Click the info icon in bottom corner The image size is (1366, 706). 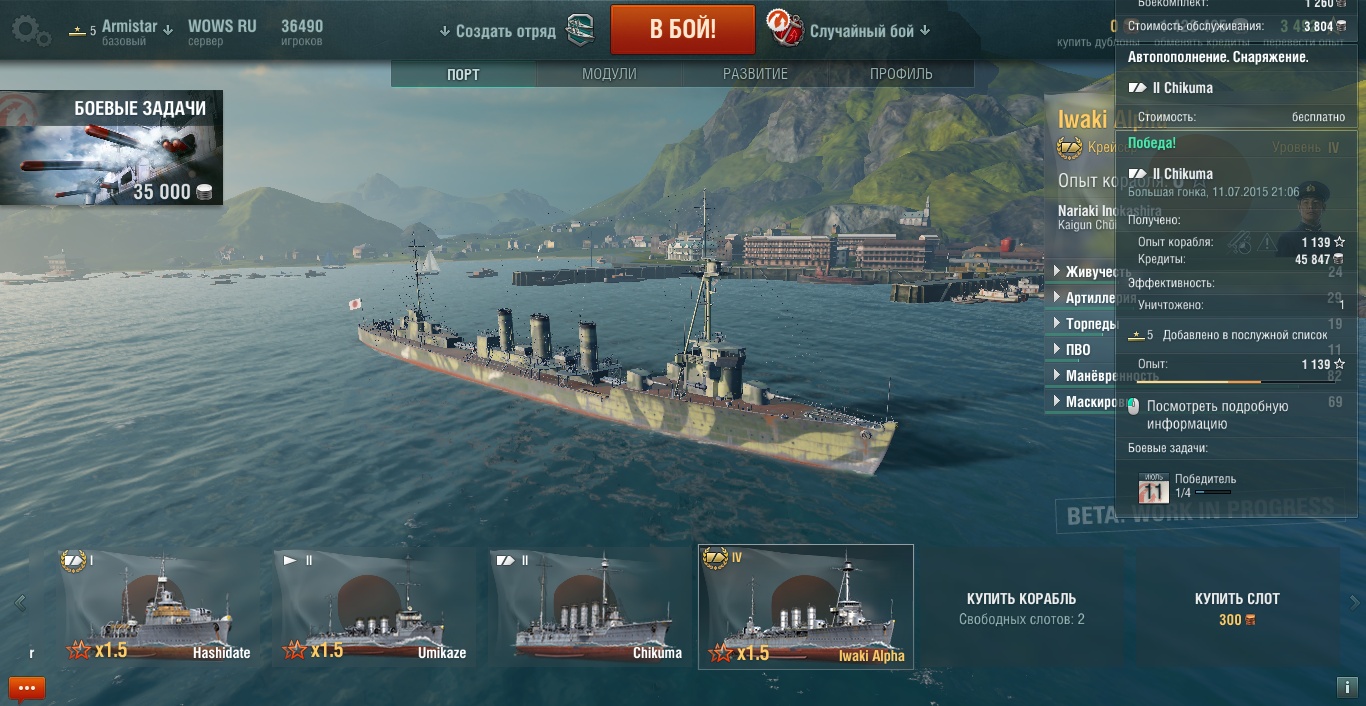coord(1346,688)
